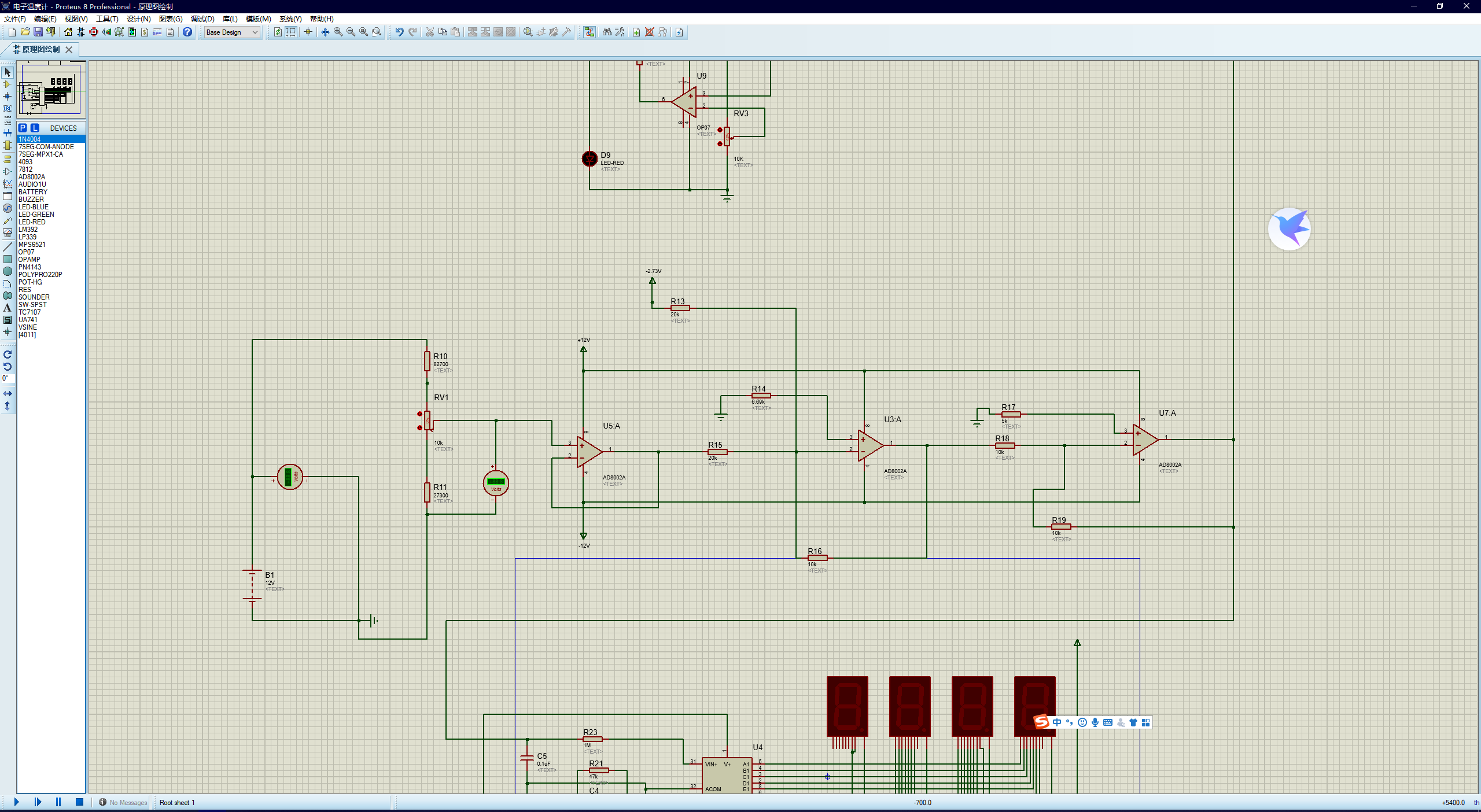Screen dimensions: 1481x812
Task: Click the P pick devices button
Action: click(23, 128)
